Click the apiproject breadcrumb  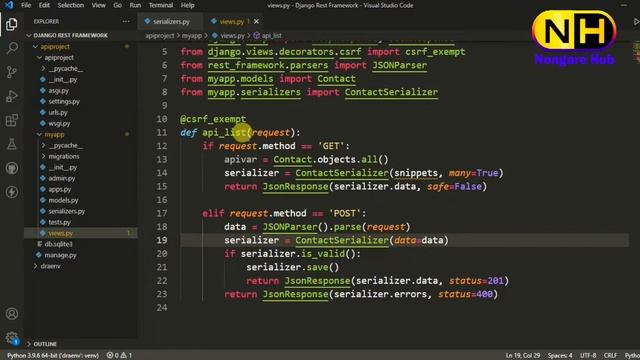(160, 36)
